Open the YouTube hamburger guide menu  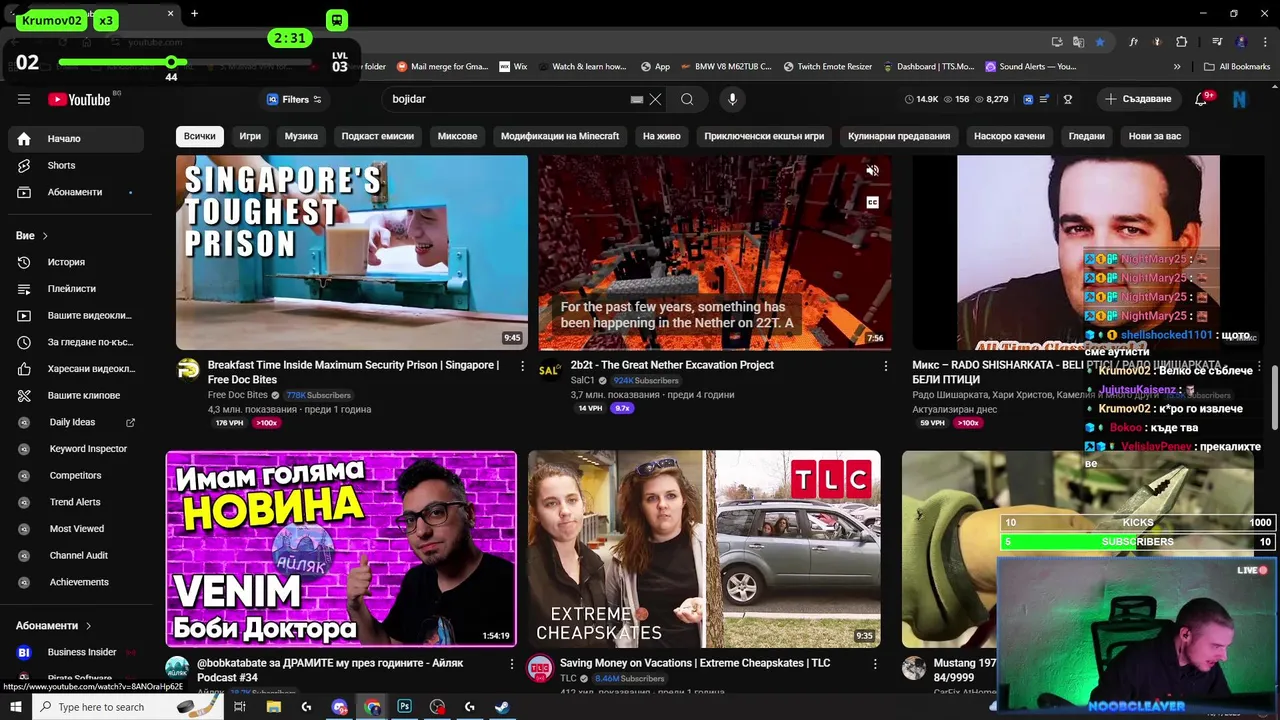click(x=24, y=99)
